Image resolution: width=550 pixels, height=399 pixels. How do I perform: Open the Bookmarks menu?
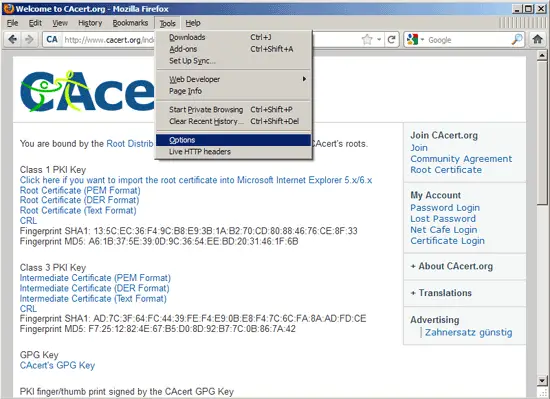tap(130, 23)
